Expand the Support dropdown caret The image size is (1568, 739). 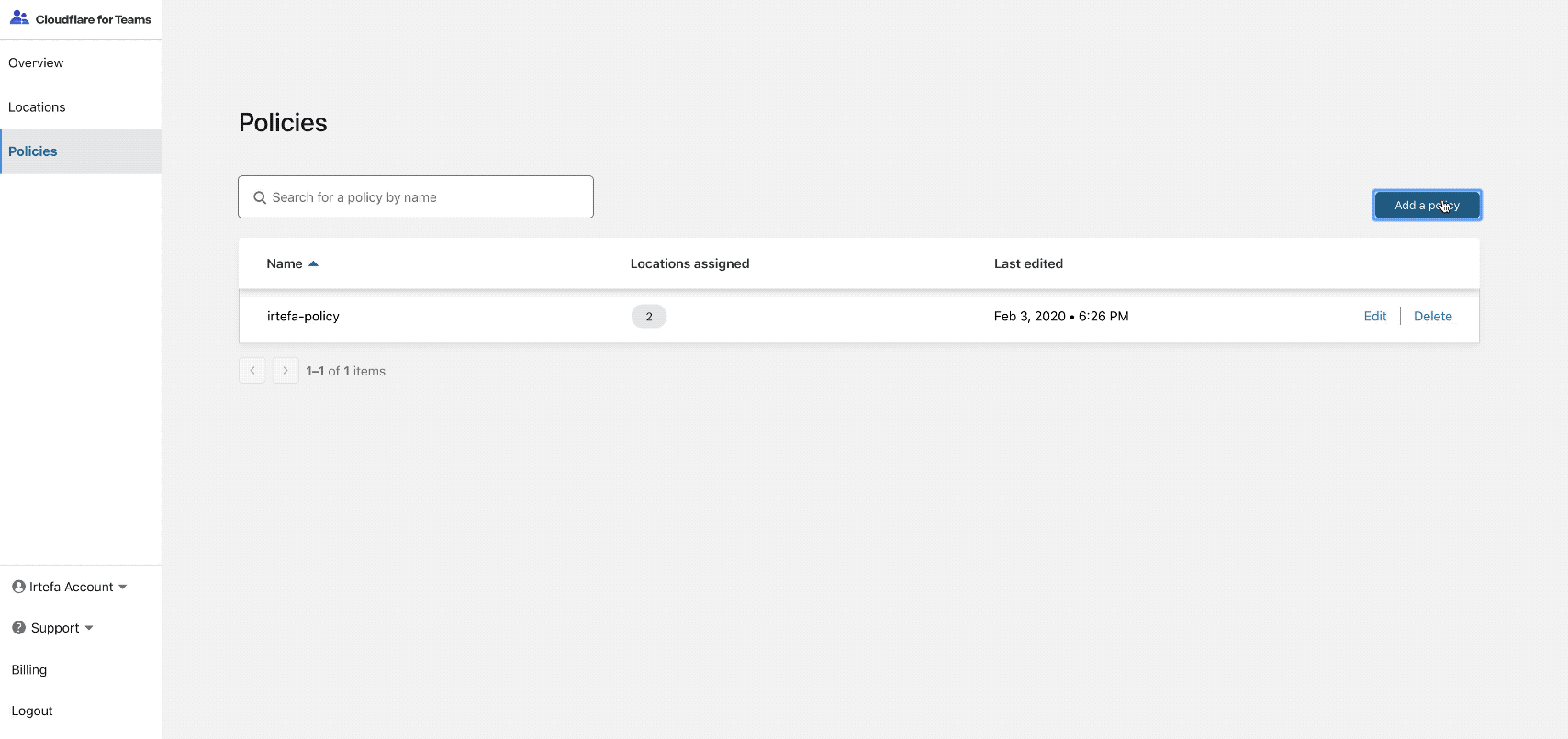click(89, 629)
